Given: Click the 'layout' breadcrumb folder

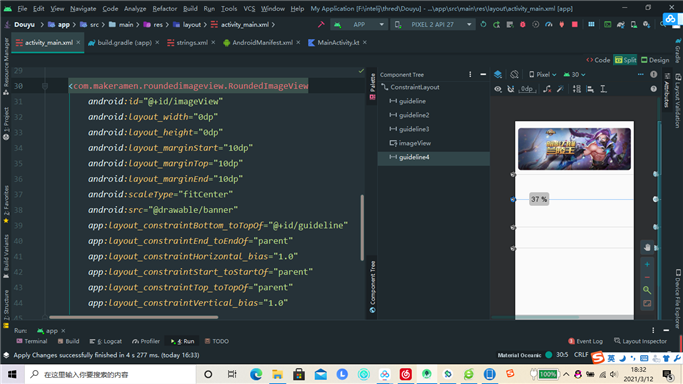Looking at the screenshot, I should [187, 25].
